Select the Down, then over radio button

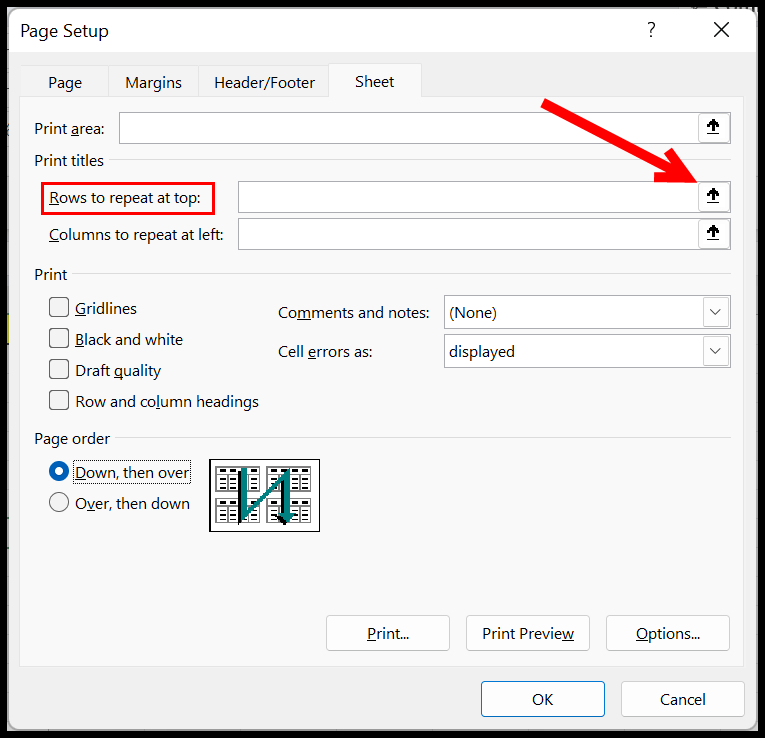(x=59, y=472)
